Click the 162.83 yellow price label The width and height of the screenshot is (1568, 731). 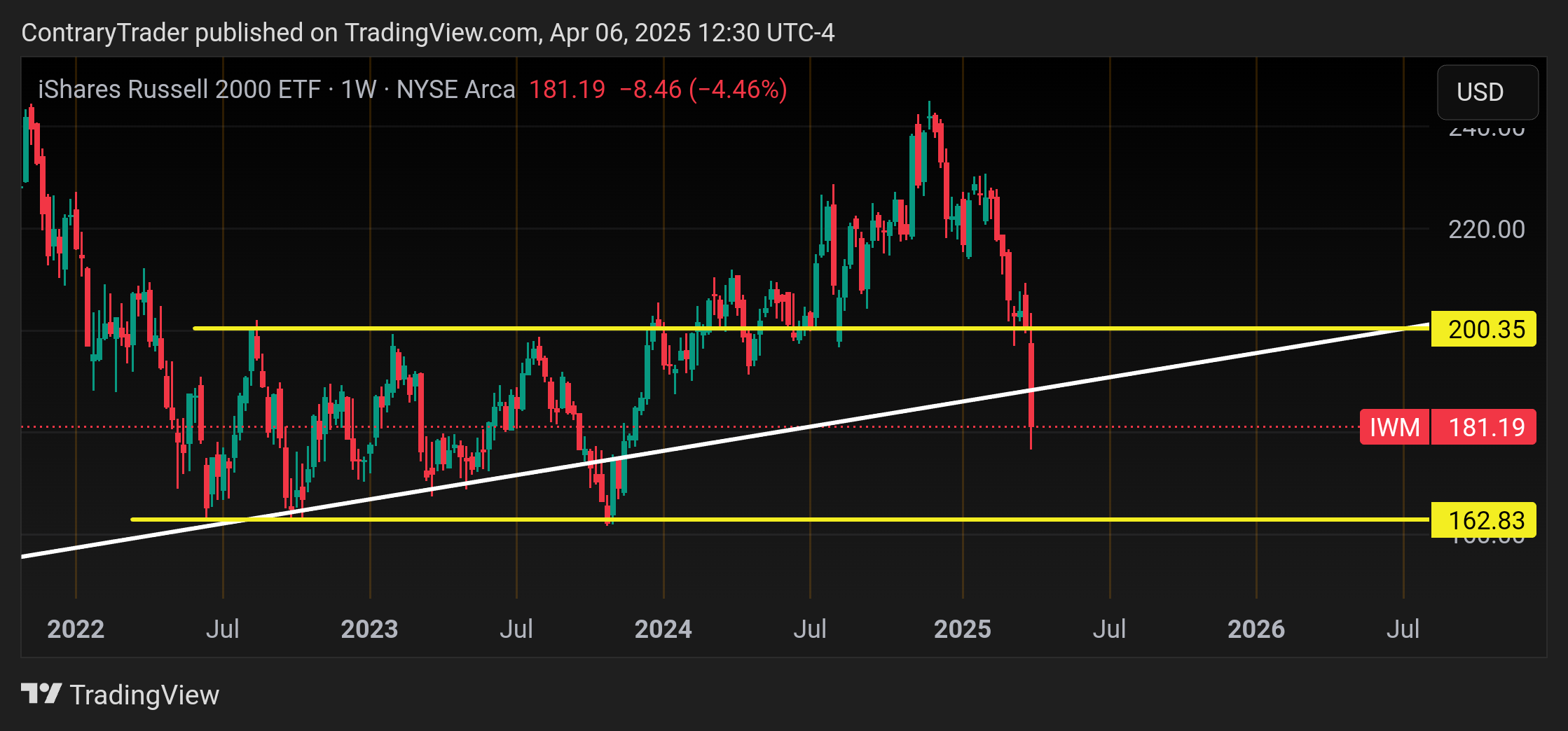pyautogui.click(x=1483, y=520)
